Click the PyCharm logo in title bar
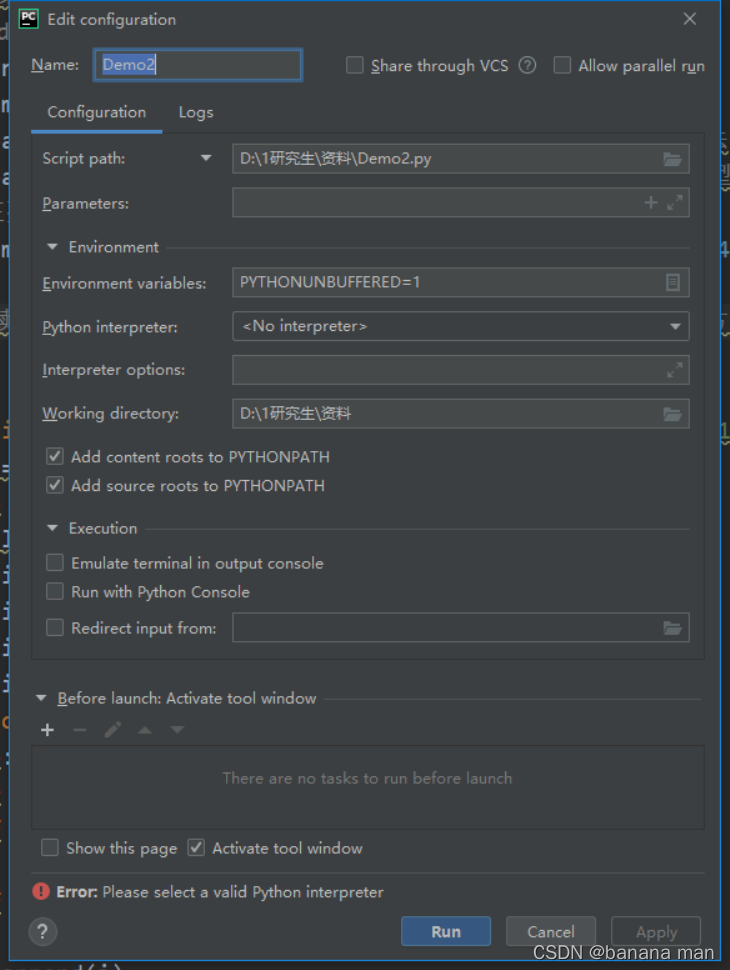This screenshot has width=730, height=970. pyautogui.click(x=28, y=19)
